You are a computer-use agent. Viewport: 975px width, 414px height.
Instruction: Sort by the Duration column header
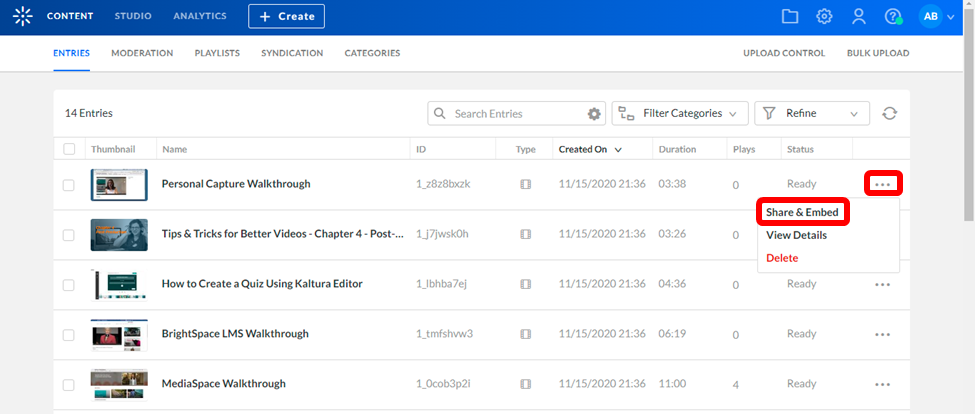677,149
